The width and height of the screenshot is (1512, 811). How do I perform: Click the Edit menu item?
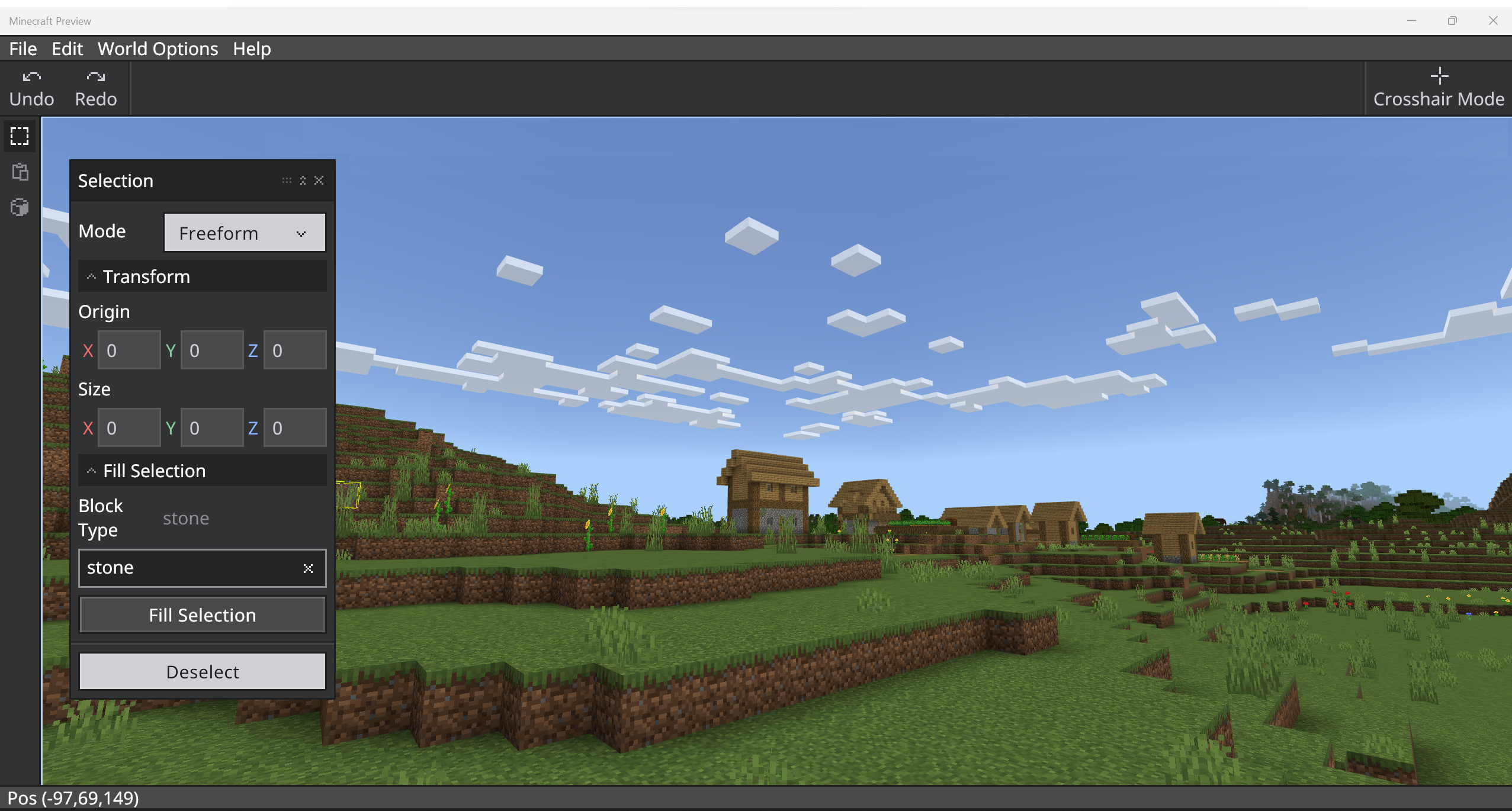pos(67,48)
